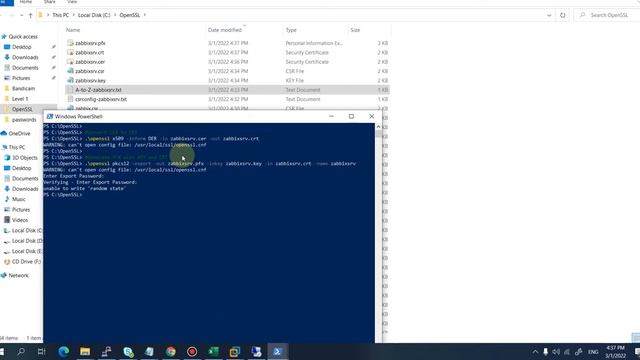The image size is (640, 360).
Task: Open the passwords folder in navigation pane
Action: coord(24,120)
